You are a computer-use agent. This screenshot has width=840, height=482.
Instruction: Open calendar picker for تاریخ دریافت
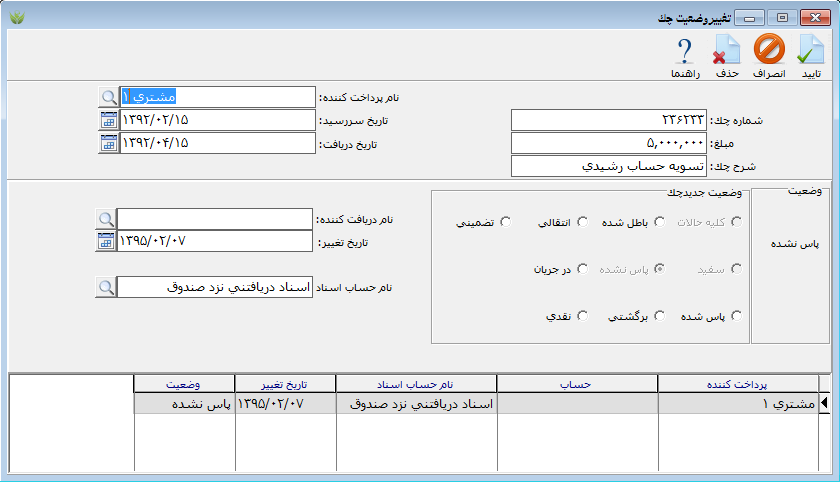click(x=108, y=143)
